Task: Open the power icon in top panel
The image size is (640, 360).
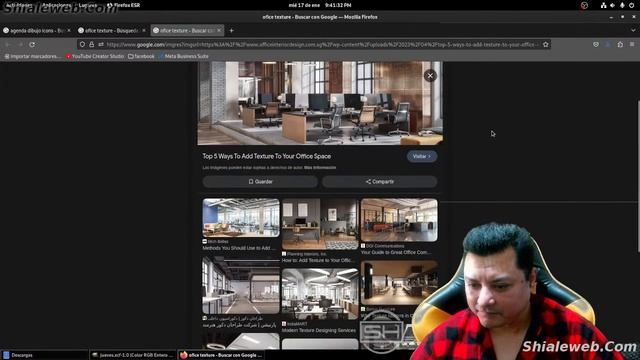Action: 631,5
